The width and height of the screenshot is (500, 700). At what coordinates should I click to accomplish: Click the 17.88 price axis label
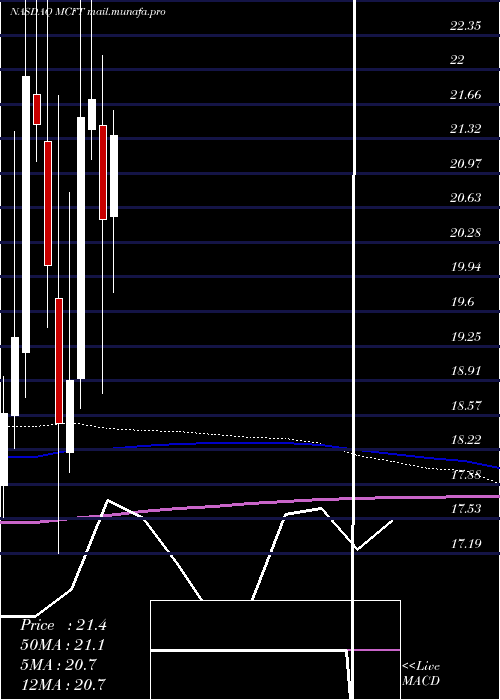pyautogui.click(x=466, y=475)
